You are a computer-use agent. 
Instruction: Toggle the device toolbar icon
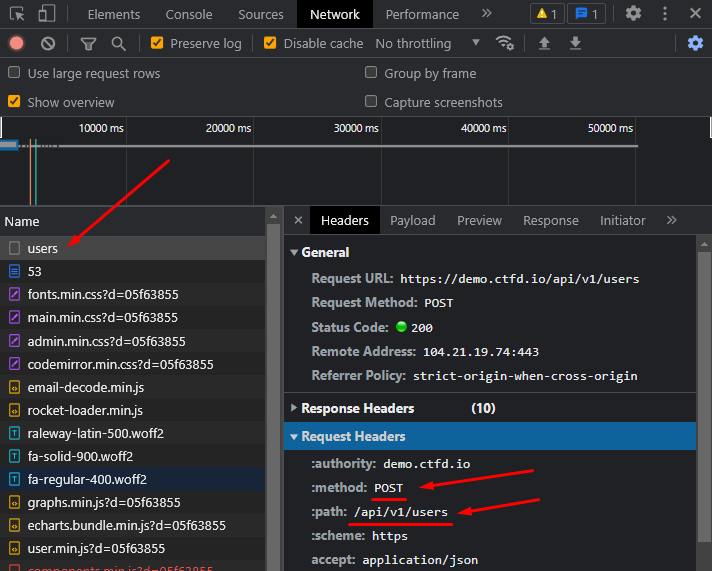tap(47, 14)
